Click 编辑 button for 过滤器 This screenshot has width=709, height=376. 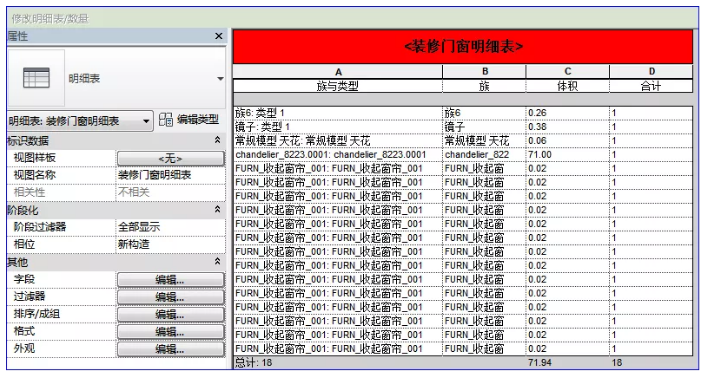pos(170,297)
